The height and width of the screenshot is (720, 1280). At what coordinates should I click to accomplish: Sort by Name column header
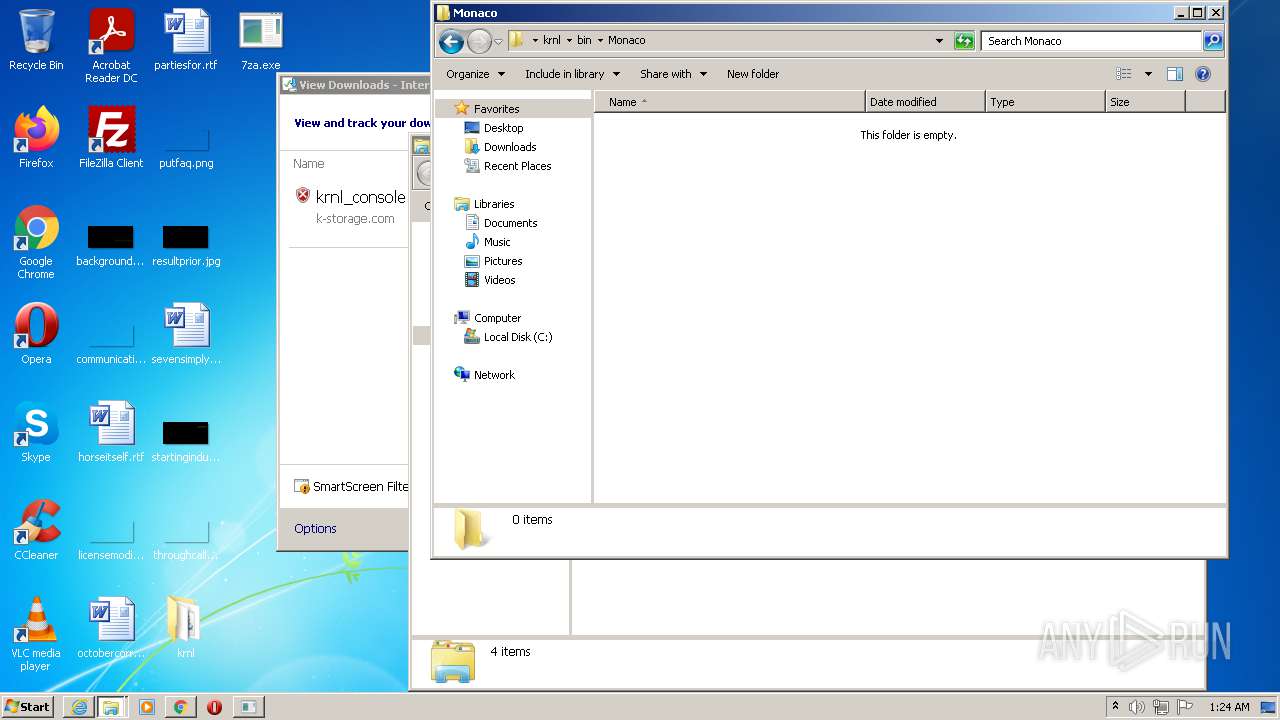point(730,101)
